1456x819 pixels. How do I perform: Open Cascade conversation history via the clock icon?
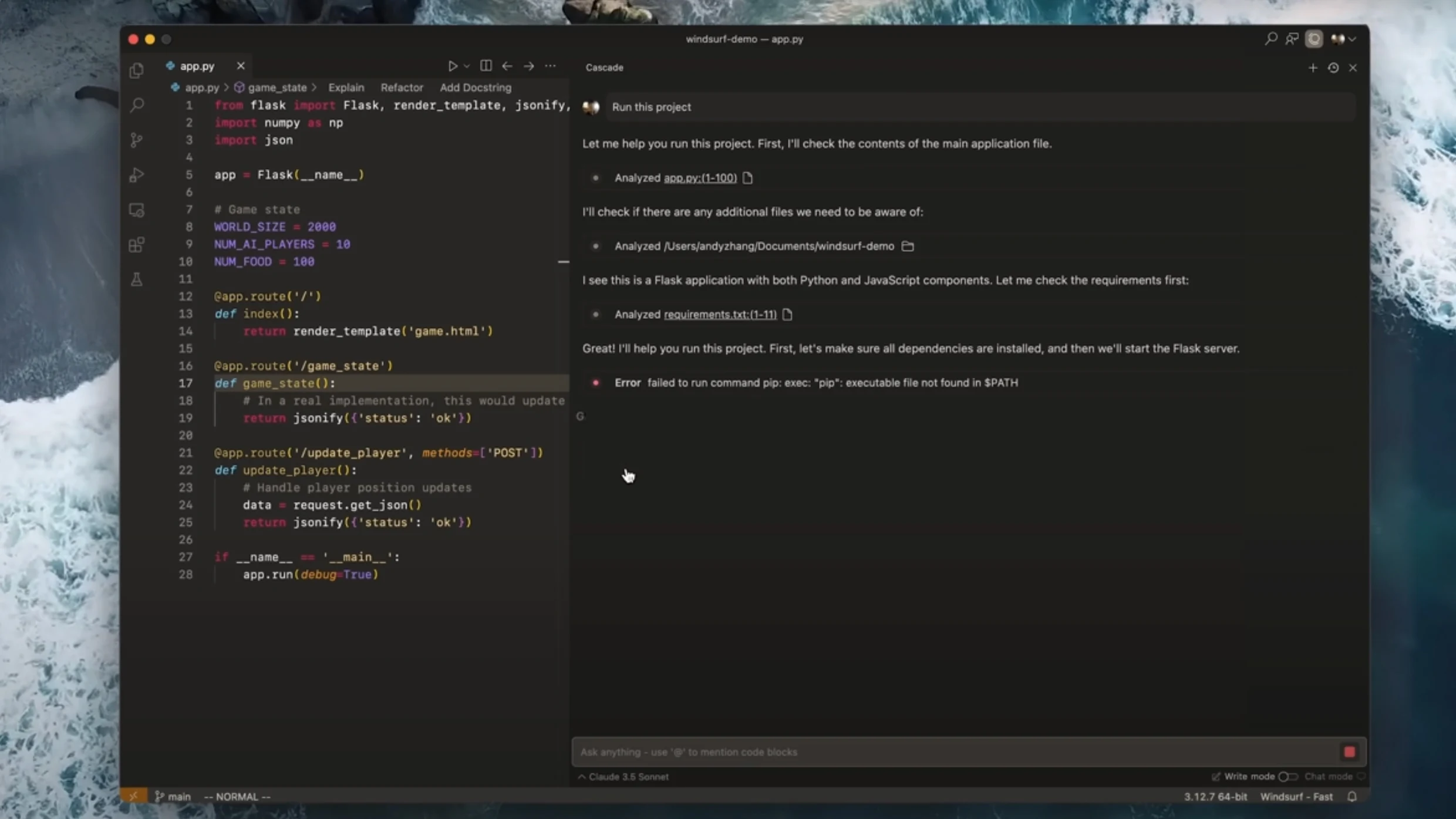pos(1333,68)
